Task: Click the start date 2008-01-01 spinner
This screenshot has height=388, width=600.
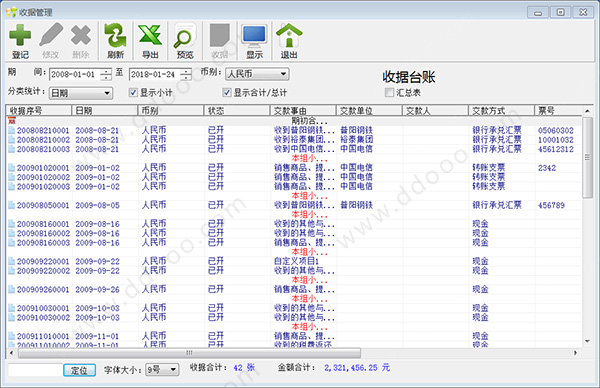Action: (106, 74)
